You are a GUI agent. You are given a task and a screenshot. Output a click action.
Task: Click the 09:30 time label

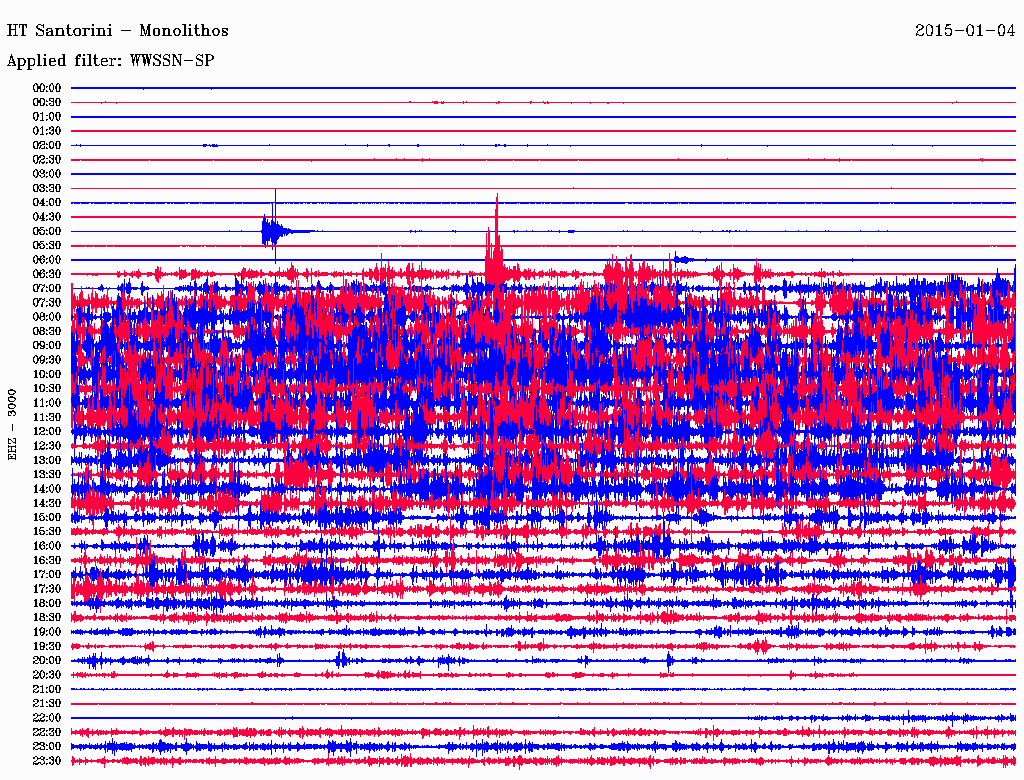(46, 360)
